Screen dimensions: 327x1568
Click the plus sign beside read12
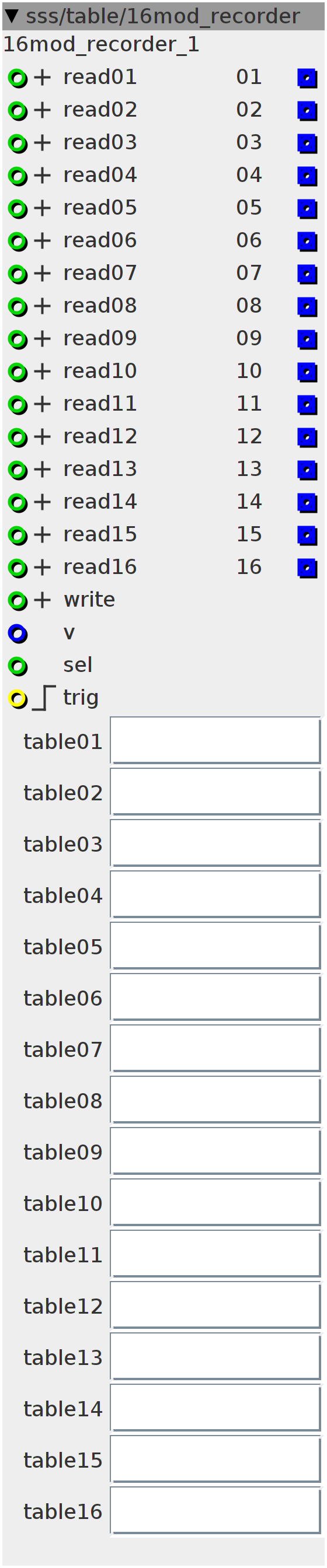coord(42,437)
